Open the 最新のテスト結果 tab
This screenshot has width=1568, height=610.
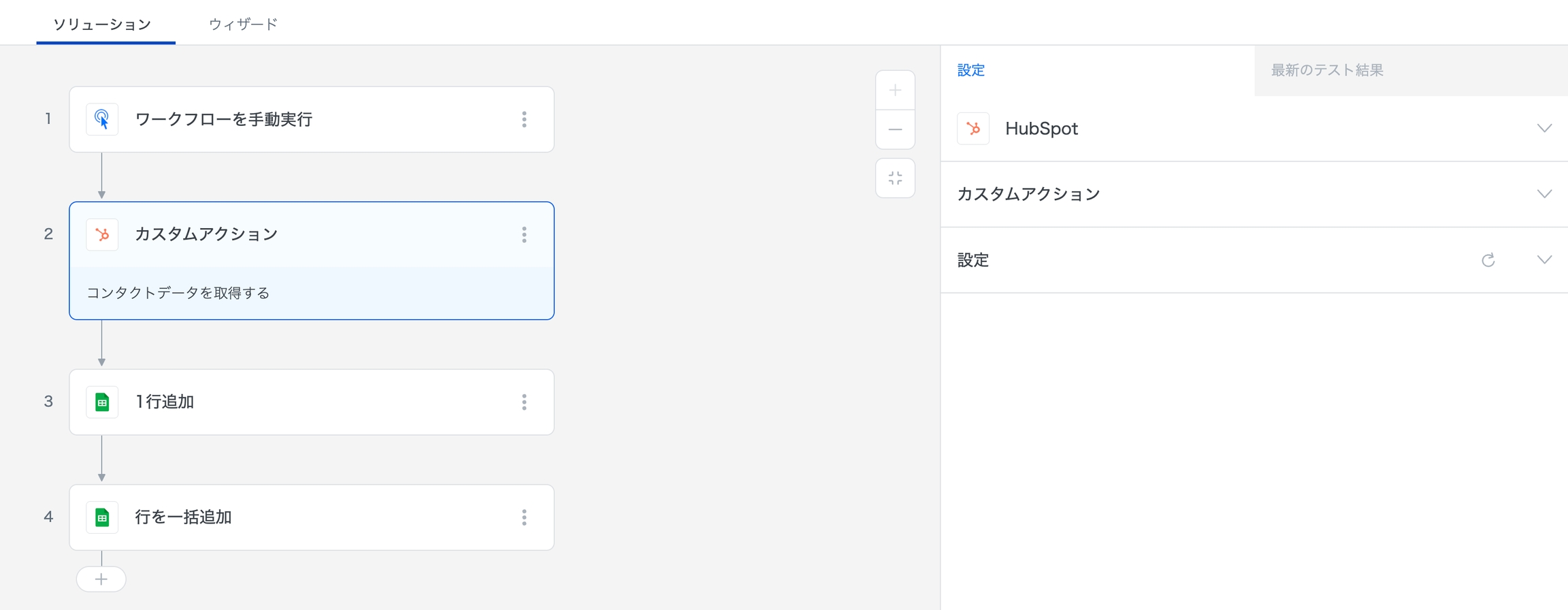point(1327,70)
